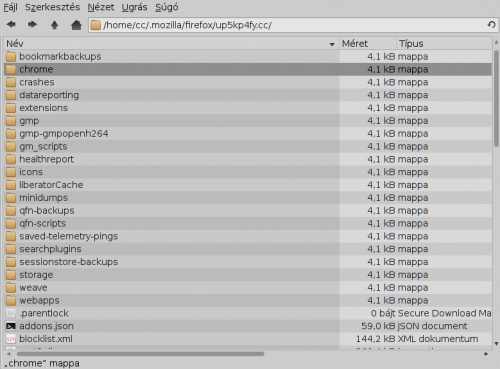Click the 144,2 kB size of blocklist.xml
The height and width of the screenshot is (369, 500).
coord(375,339)
